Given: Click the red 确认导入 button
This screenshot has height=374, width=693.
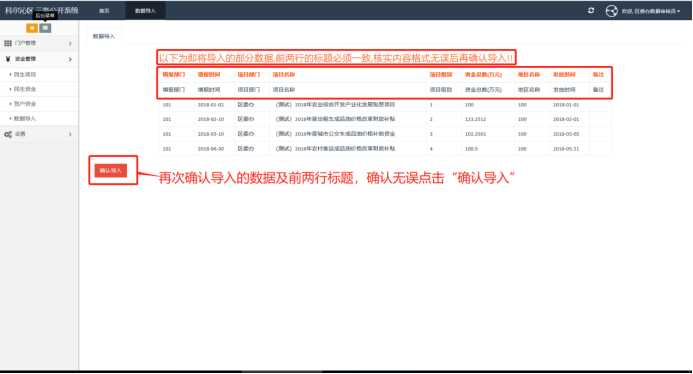Looking at the screenshot, I should click(110, 170).
